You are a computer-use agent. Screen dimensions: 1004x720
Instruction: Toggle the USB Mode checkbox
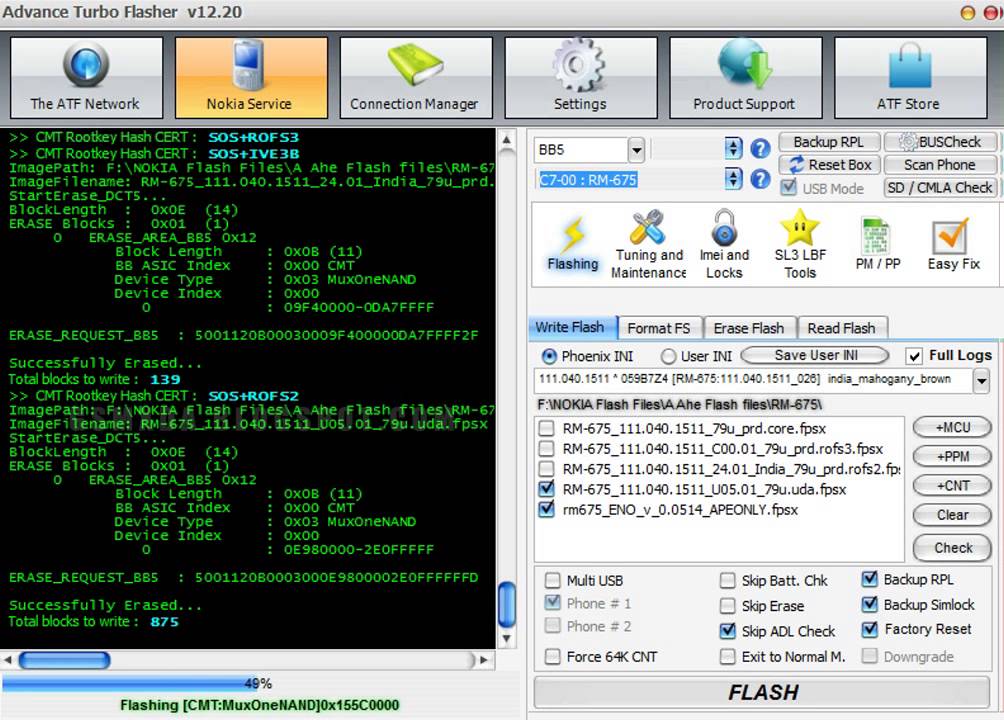point(789,188)
